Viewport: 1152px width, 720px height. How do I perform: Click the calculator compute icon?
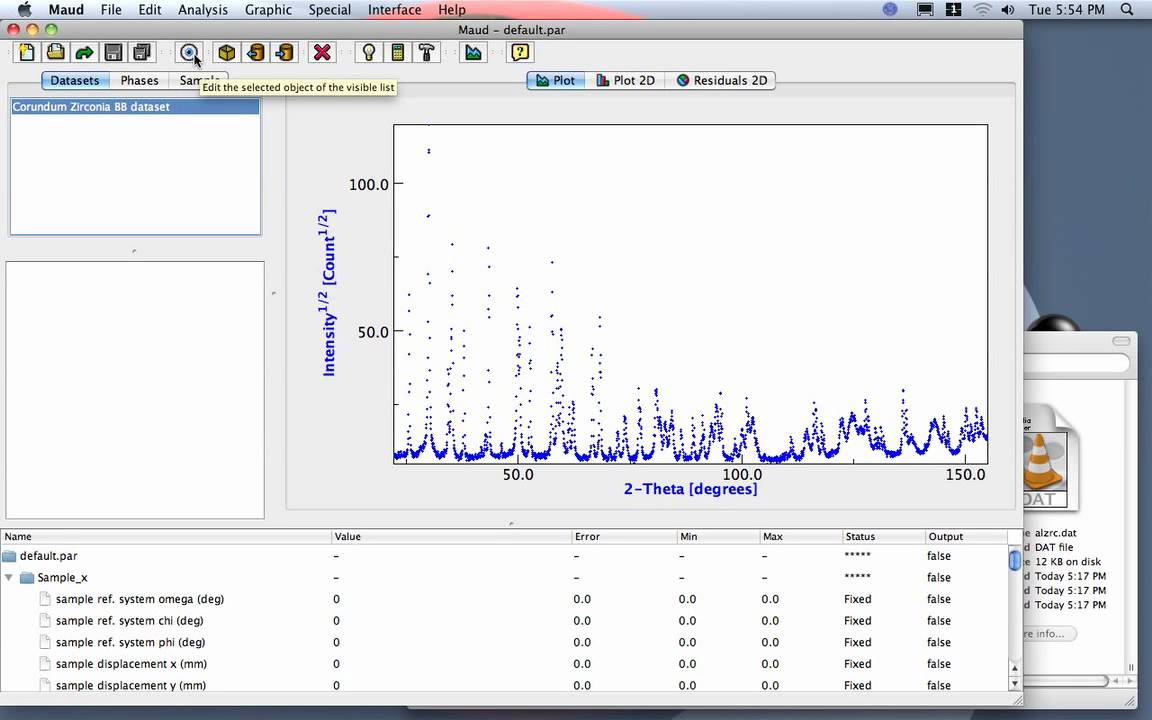[397, 52]
